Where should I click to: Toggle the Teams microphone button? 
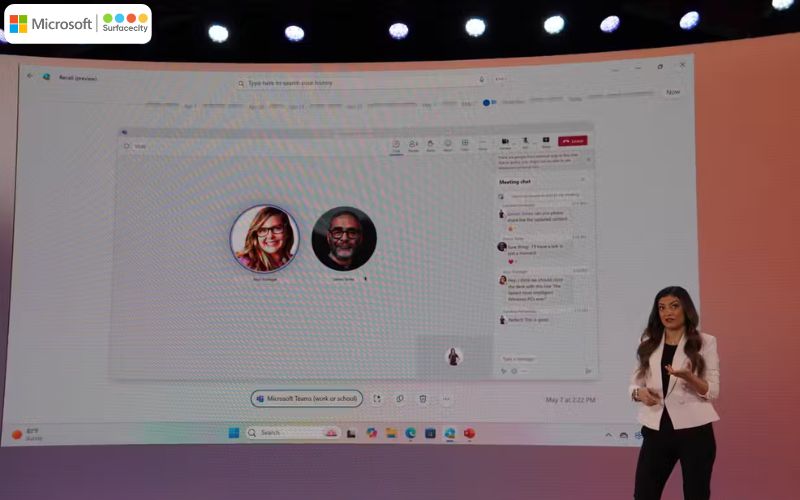click(x=525, y=143)
